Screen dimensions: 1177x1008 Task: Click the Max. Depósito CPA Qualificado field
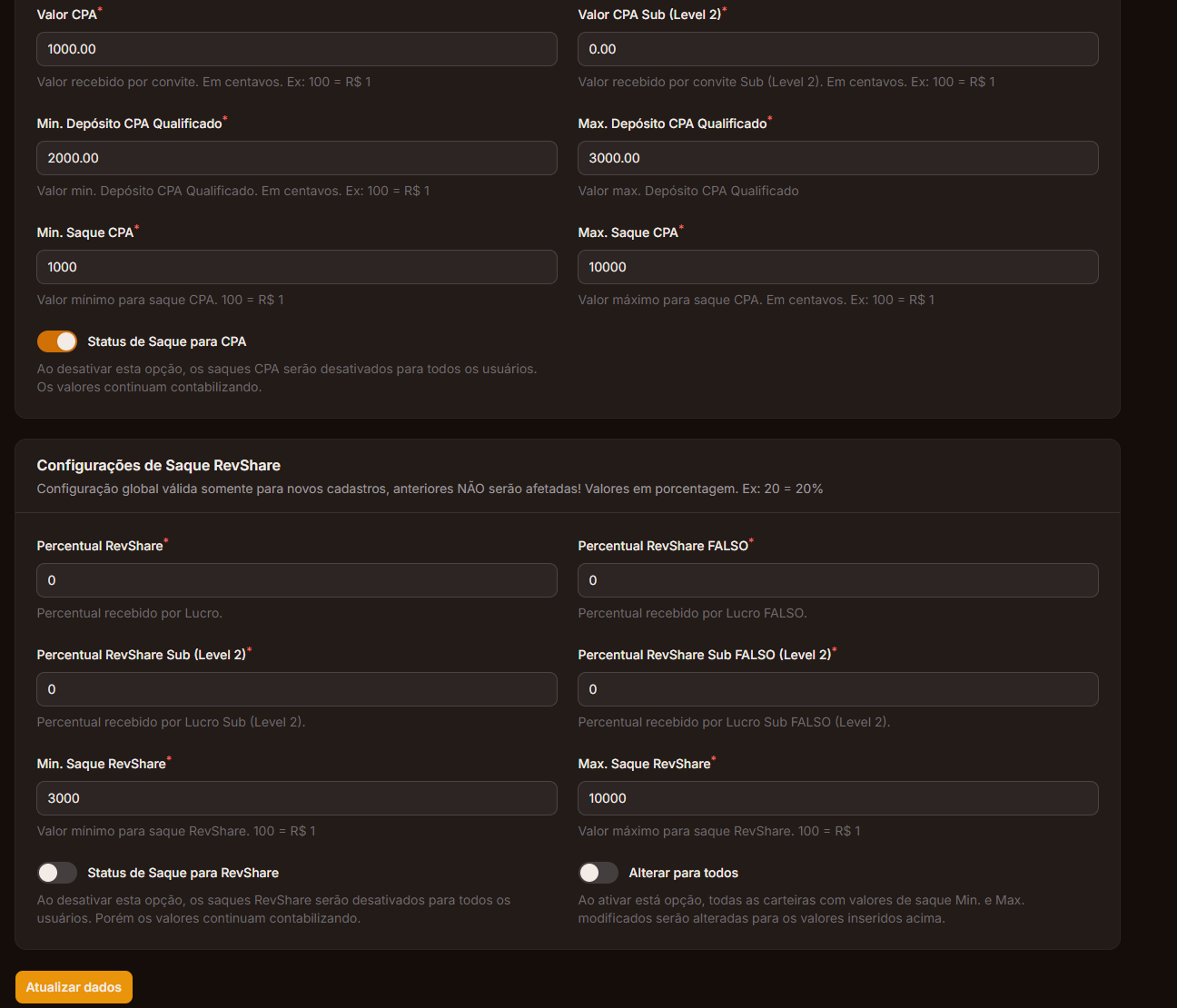point(837,158)
